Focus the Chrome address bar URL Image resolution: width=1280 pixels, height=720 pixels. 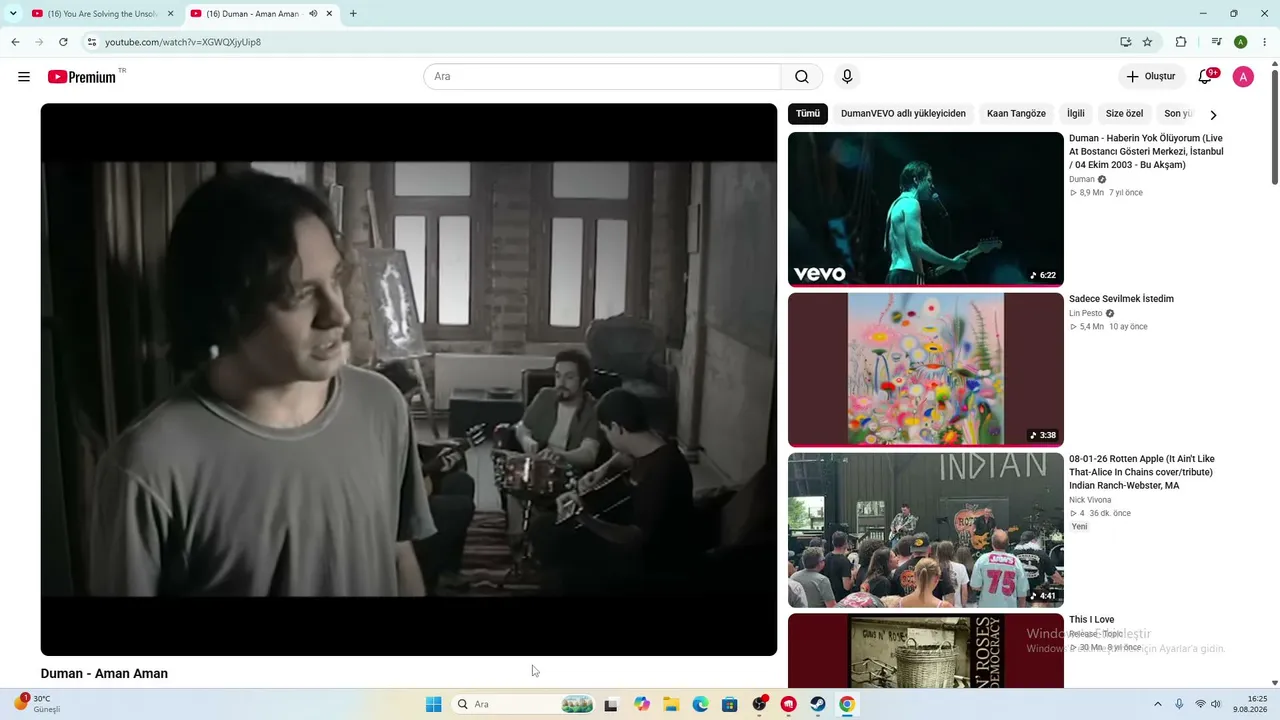(x=183, y=42)
